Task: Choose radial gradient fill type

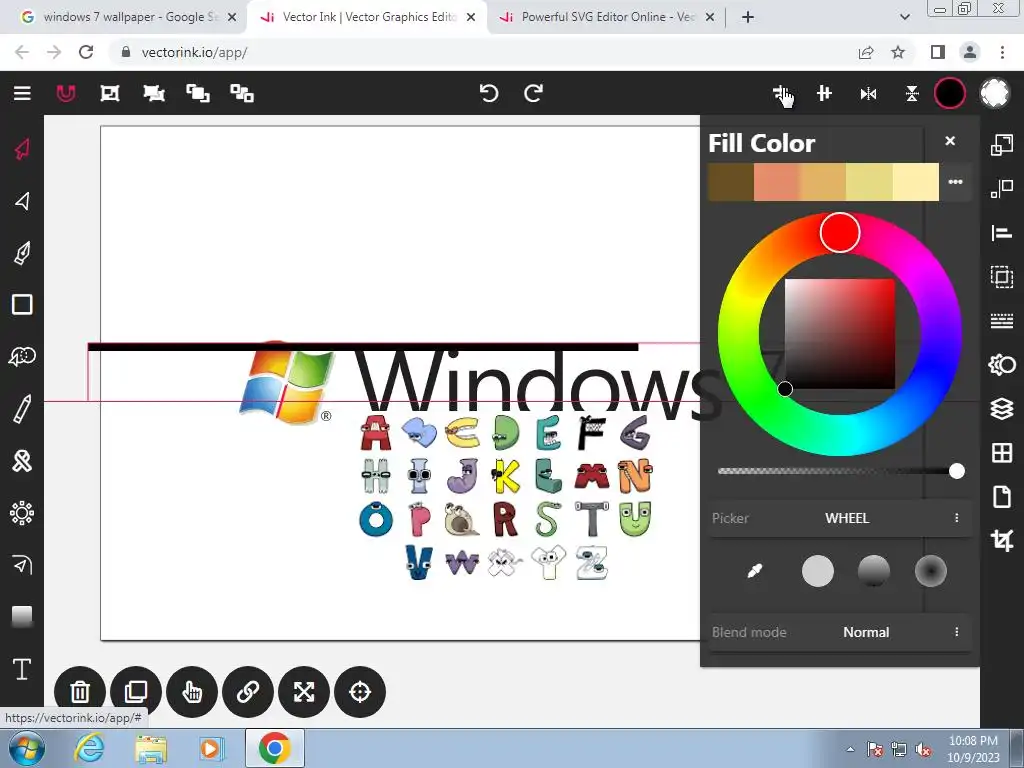Action: pyautogui.click(x=931, y=571)
